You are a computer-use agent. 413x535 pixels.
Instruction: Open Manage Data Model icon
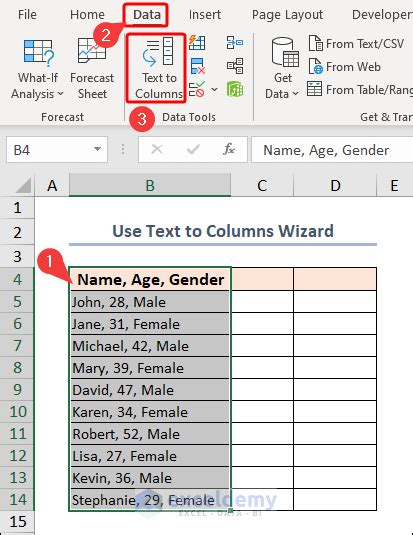coord(235,89)
